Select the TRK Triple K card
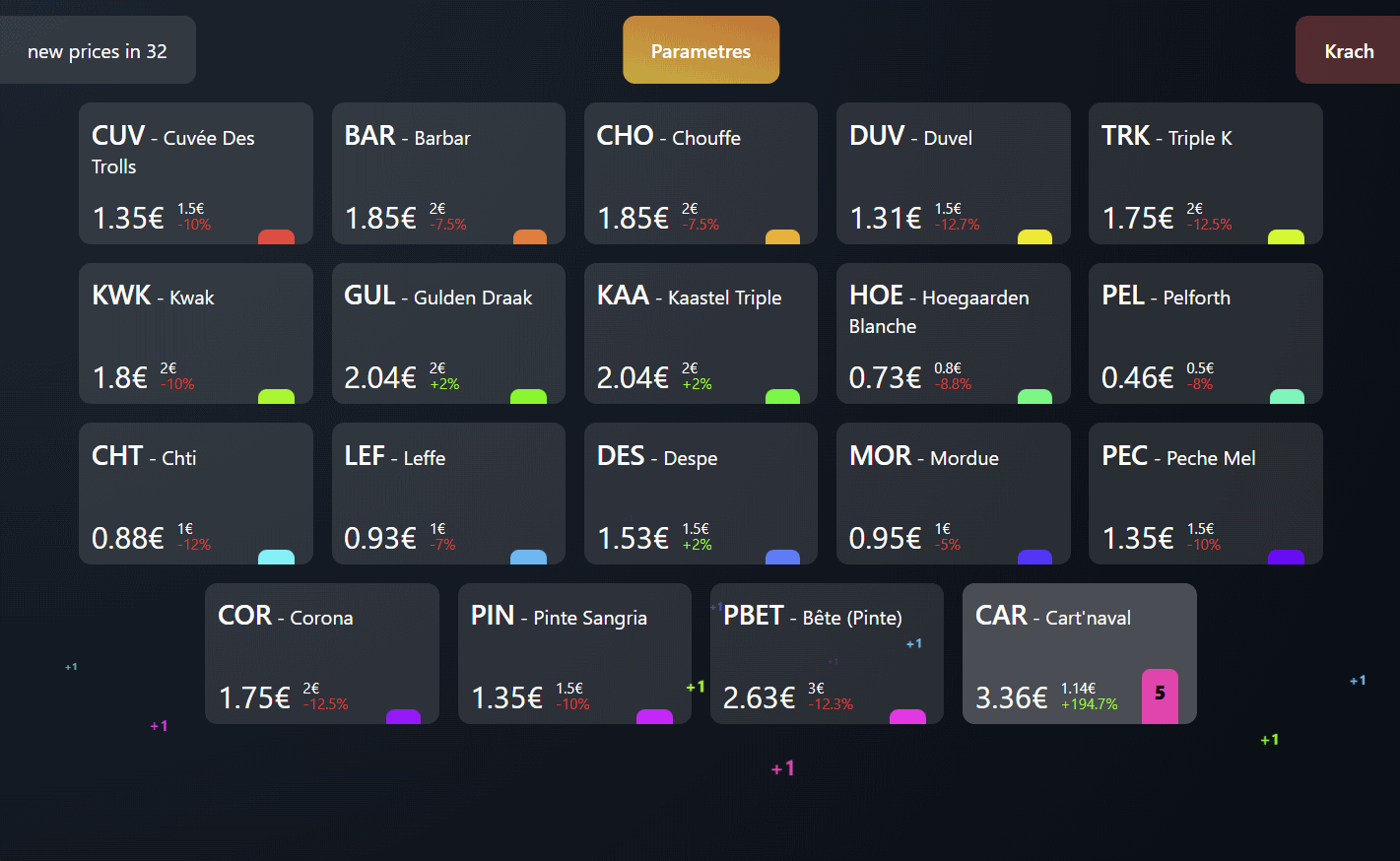Image resolution: width=1400 pixels, height=861 pixels. [1205, 173]
